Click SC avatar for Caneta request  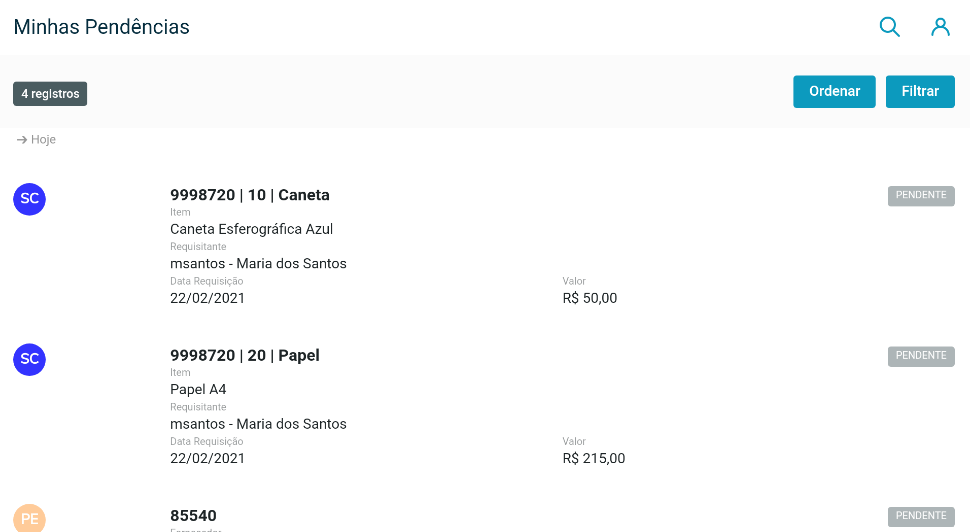tap(30, 198)
